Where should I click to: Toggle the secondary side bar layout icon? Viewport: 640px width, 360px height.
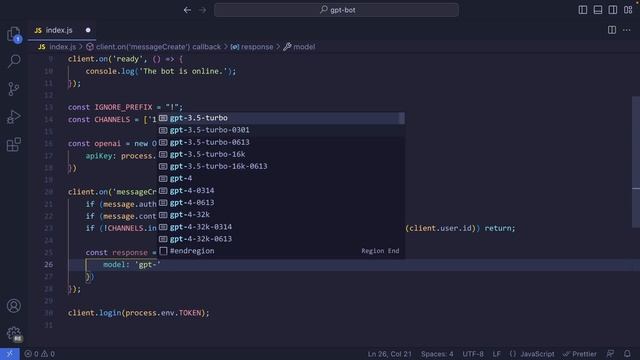pos(613,10)
